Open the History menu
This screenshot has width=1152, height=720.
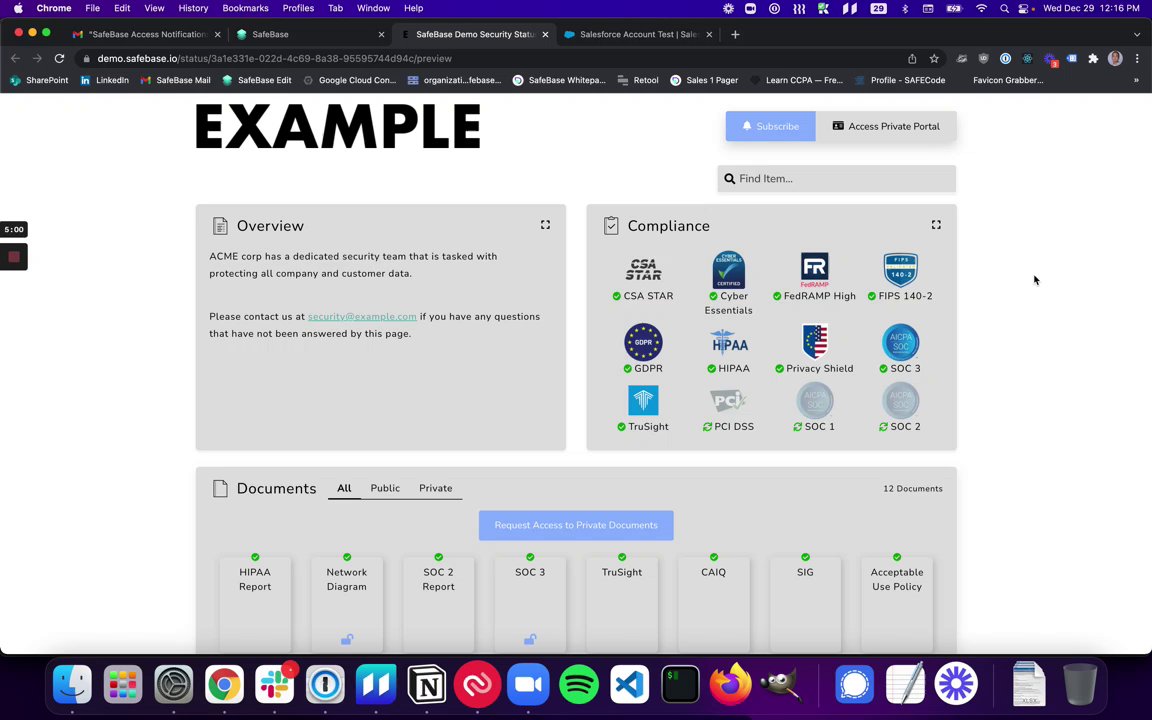pyautogui.click(x=193, y=8)
